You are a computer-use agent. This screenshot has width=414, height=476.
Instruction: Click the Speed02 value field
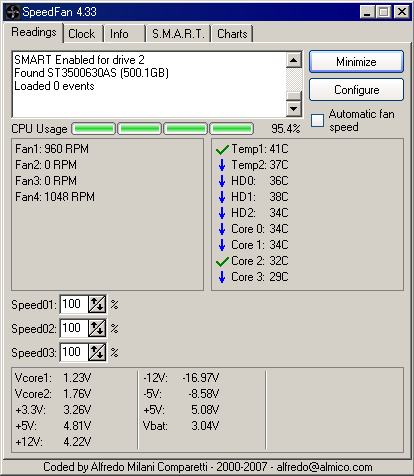74,328
